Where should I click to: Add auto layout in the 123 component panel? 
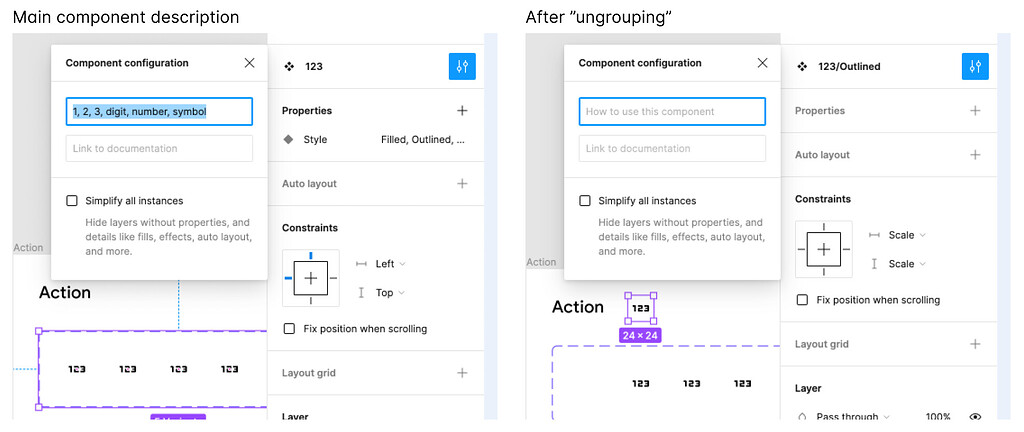[x=462, y=184]
